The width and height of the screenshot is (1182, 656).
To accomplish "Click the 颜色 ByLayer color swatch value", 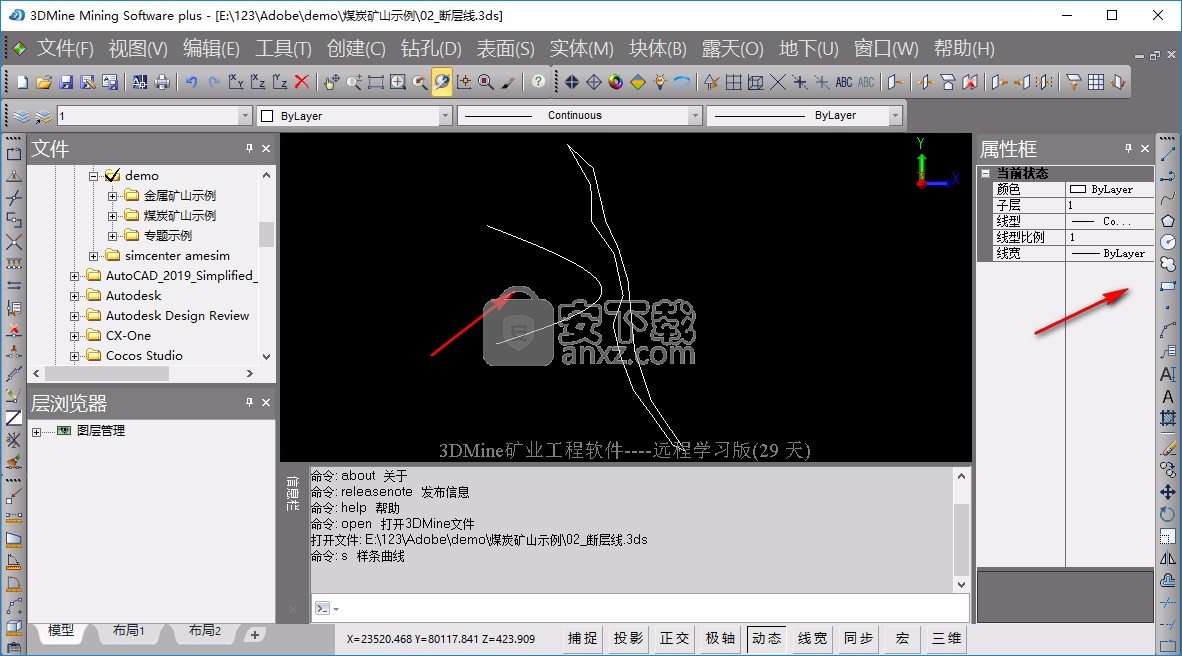I will [1110, 189].
